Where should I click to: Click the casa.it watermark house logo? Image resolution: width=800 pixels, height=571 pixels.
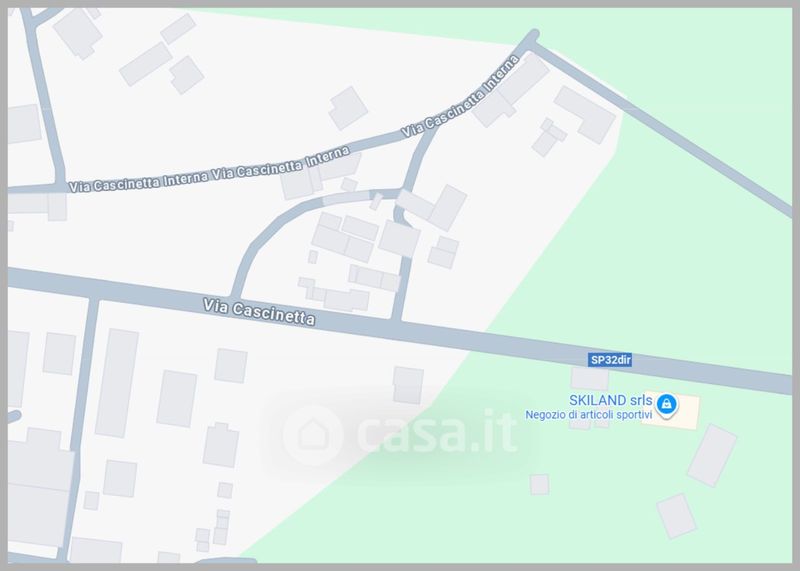[312, 435]
